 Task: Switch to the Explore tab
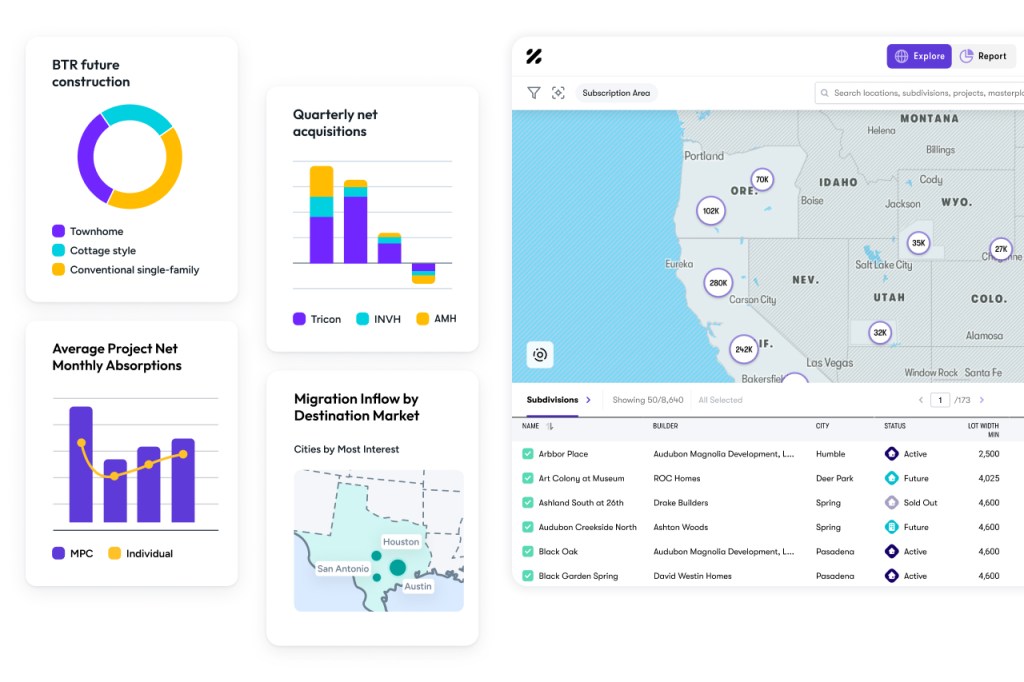click(919, 56)
